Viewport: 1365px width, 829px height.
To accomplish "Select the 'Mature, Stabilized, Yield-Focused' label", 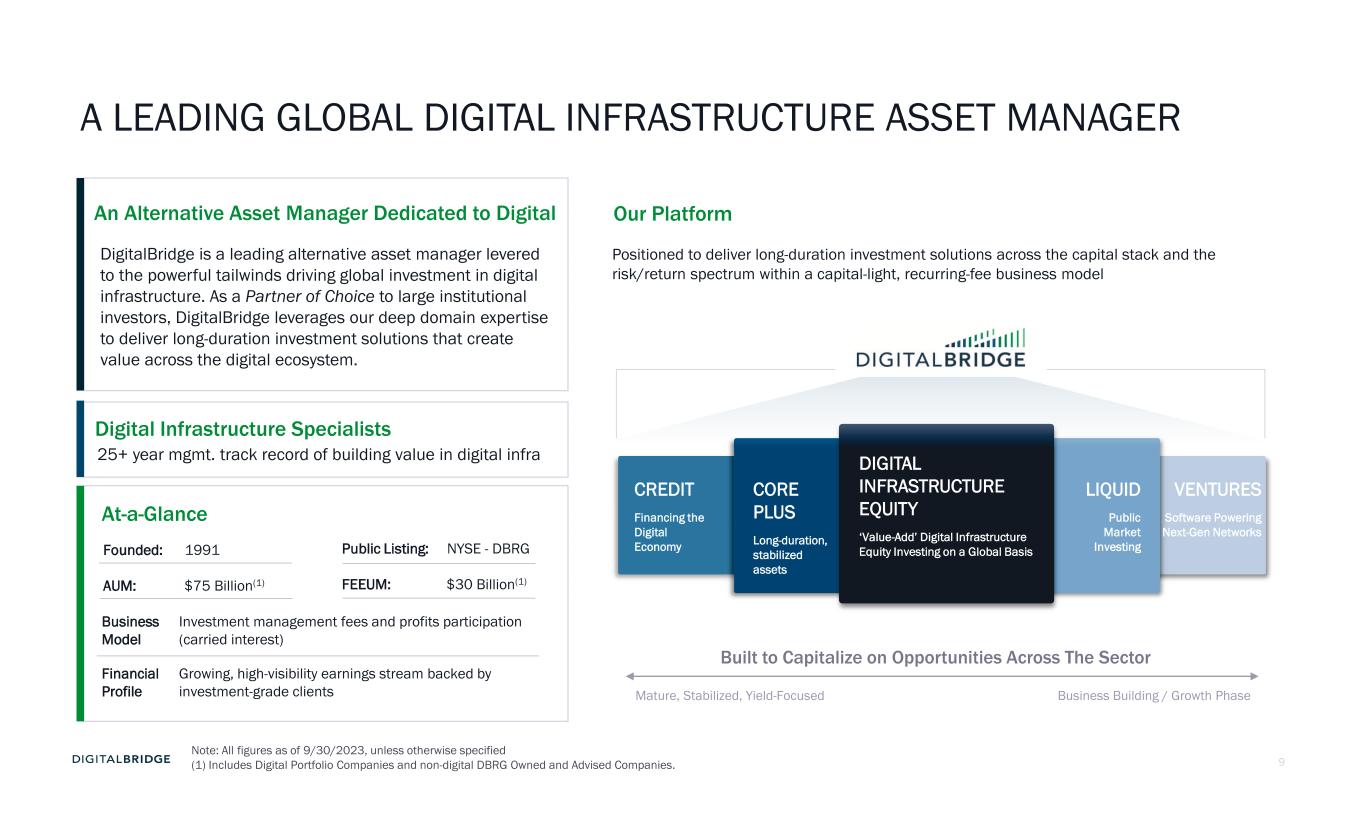I will tap(730, 696).
